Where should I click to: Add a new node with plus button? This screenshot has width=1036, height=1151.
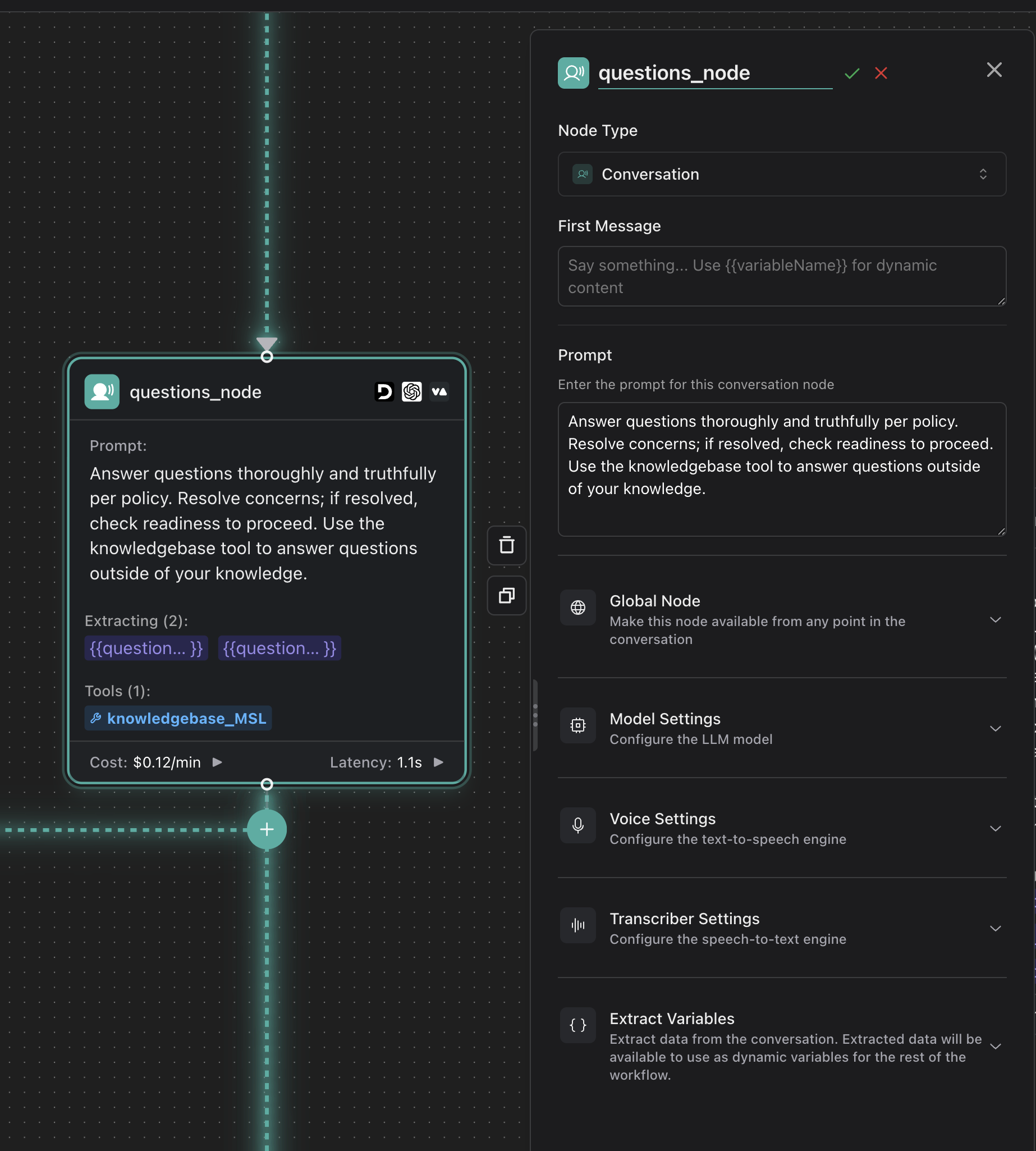pos(267,829)
